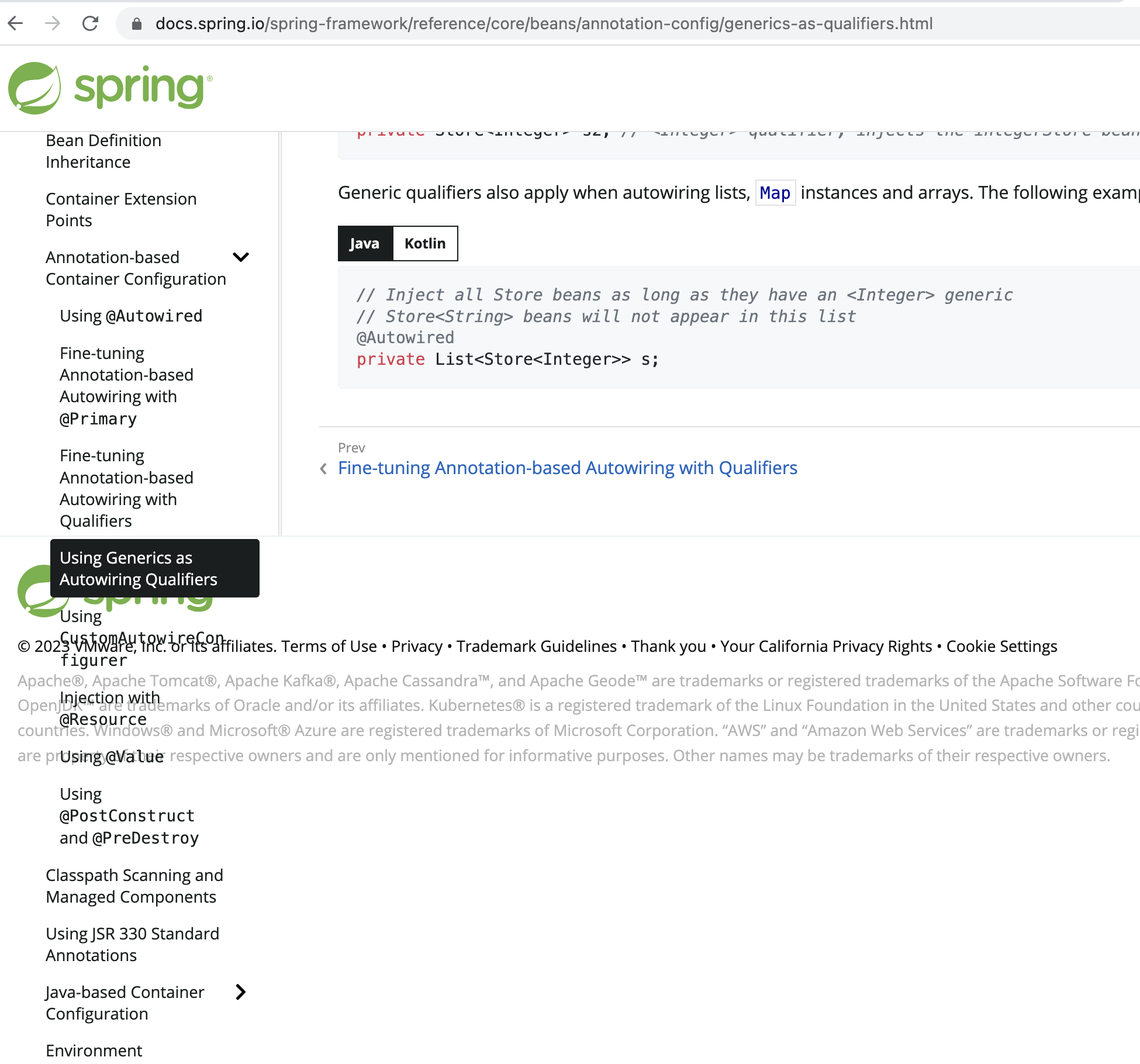
Task: Open Container Extension Points in sidebar
Action: [121, 210]
